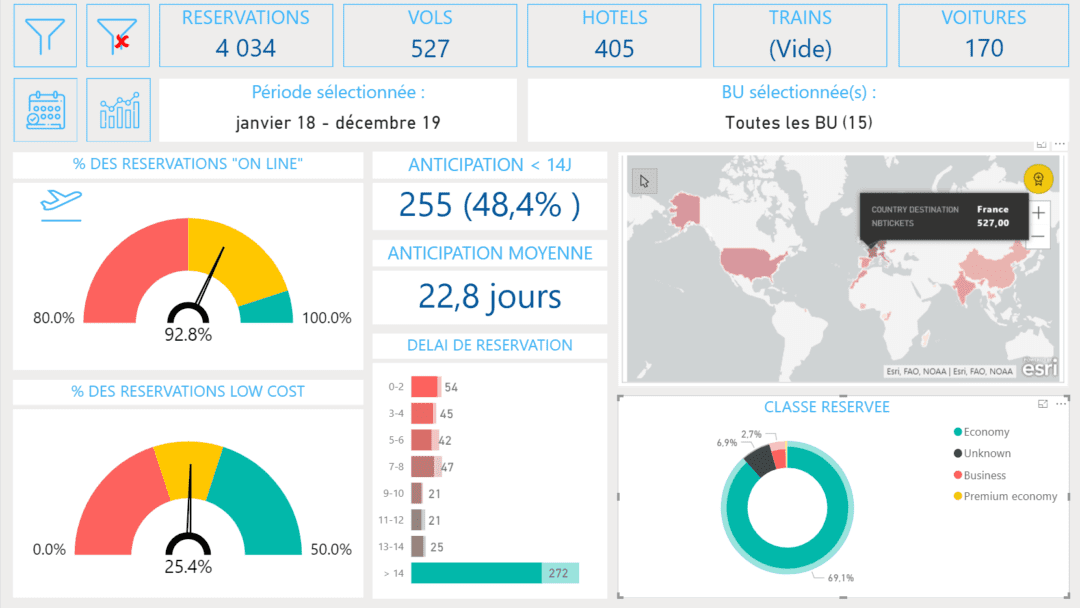Select the cursor arrow tool on the map
Image resolution: width=1080 pixels, height=608 pixels.
click(x=643, y=180)
